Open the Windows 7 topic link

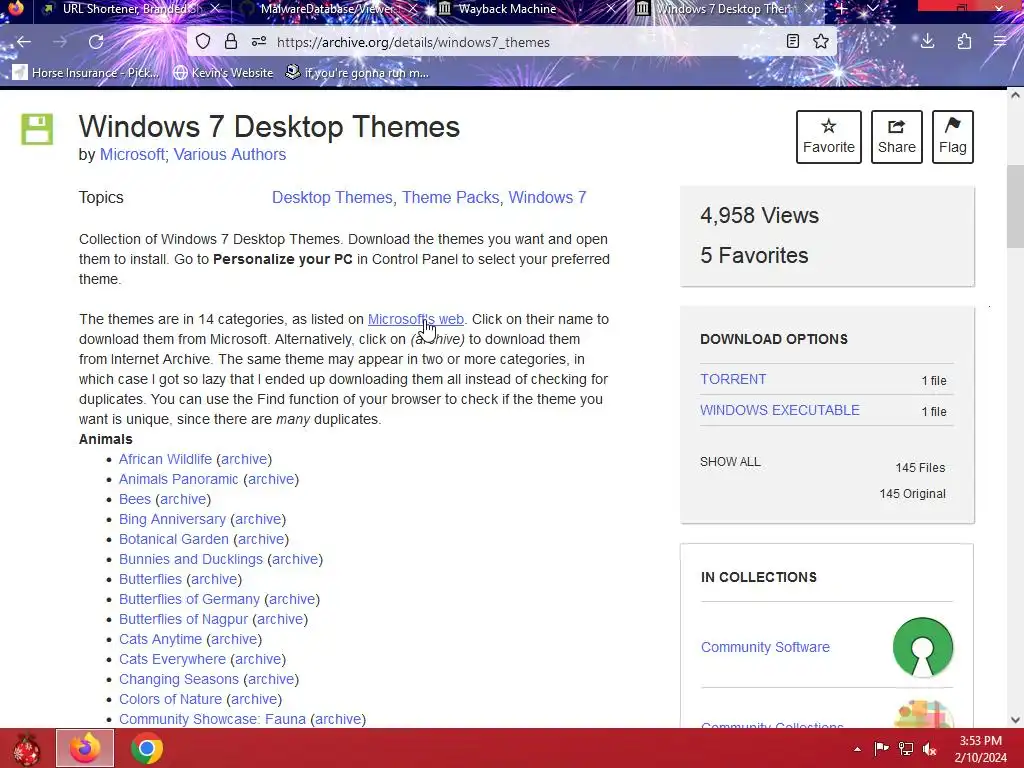(547, 197)
